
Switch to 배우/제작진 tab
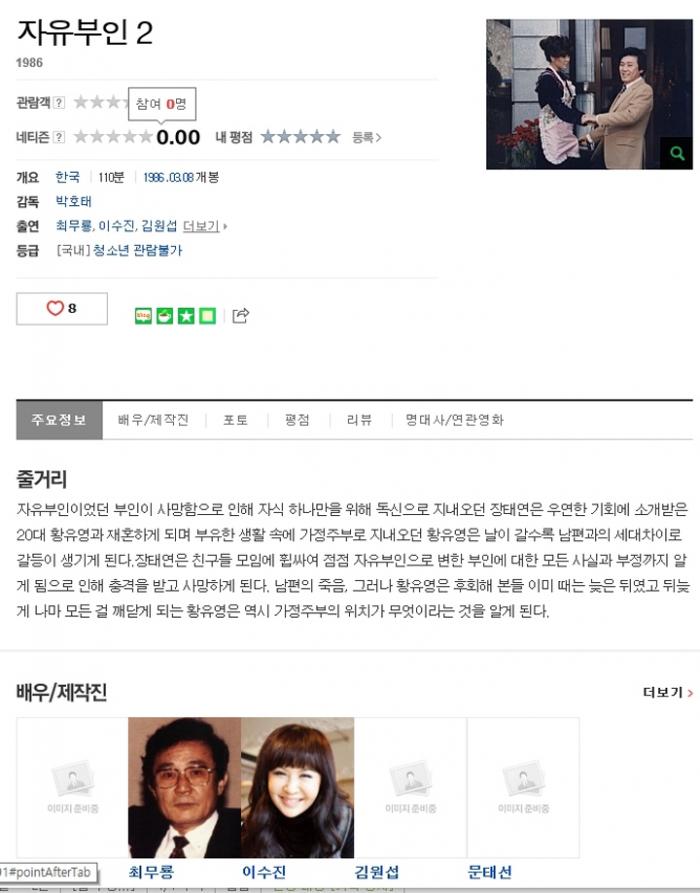[x=153, y=420]
